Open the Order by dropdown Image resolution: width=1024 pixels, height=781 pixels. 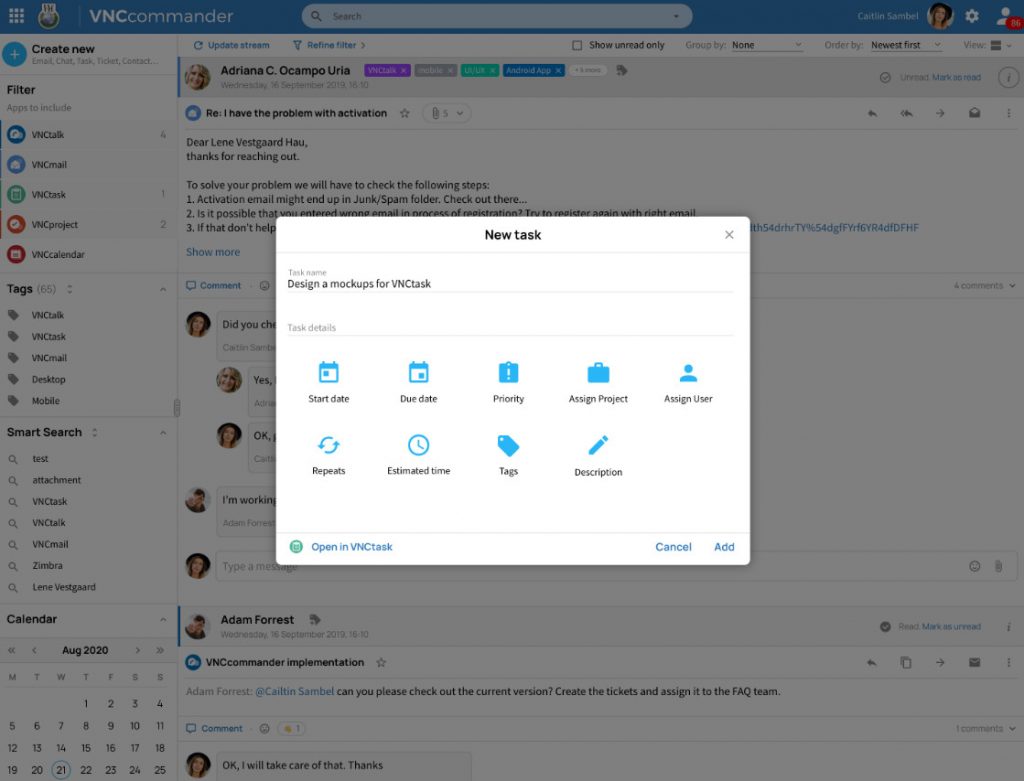tap(906, 45)
